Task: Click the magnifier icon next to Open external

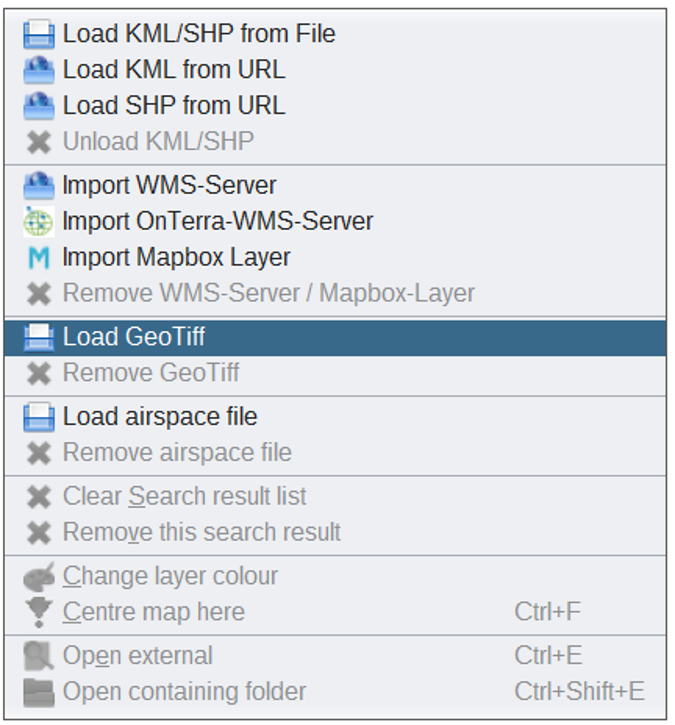Action: point(39,656)
